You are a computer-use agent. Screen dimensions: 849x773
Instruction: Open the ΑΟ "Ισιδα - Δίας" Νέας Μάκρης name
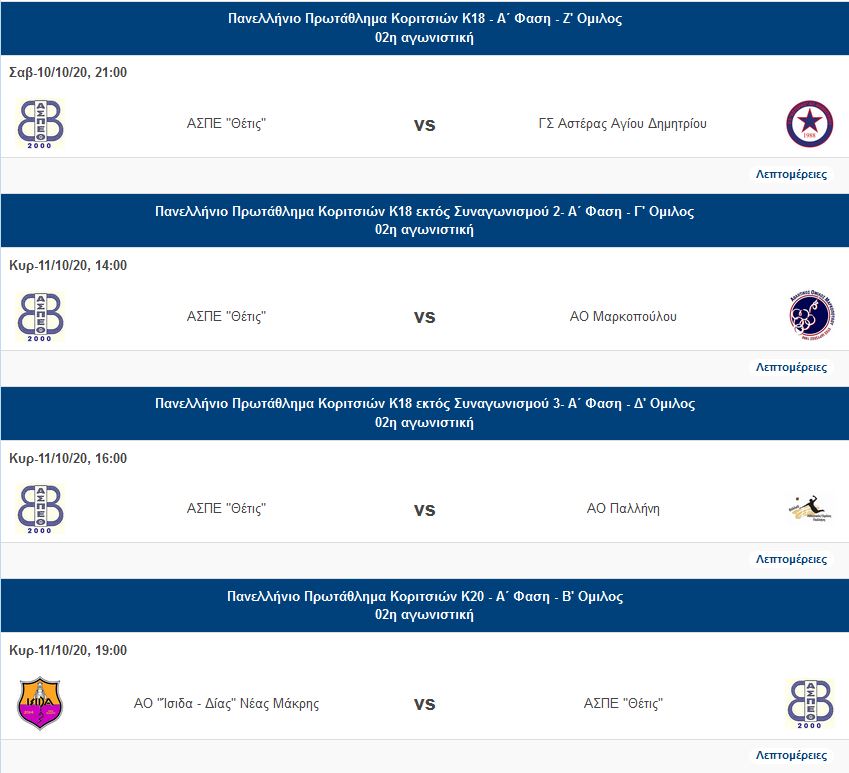[226, 703]
